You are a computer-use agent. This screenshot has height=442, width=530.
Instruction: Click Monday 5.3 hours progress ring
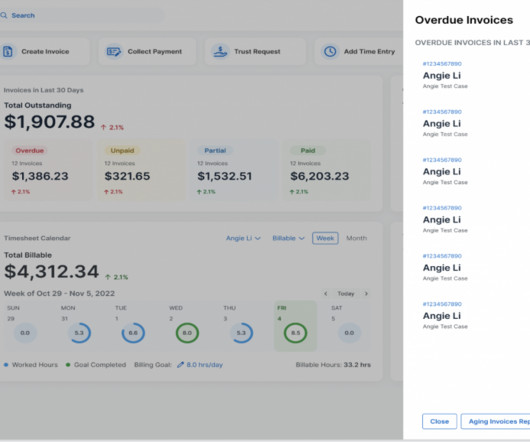point(79,333)
